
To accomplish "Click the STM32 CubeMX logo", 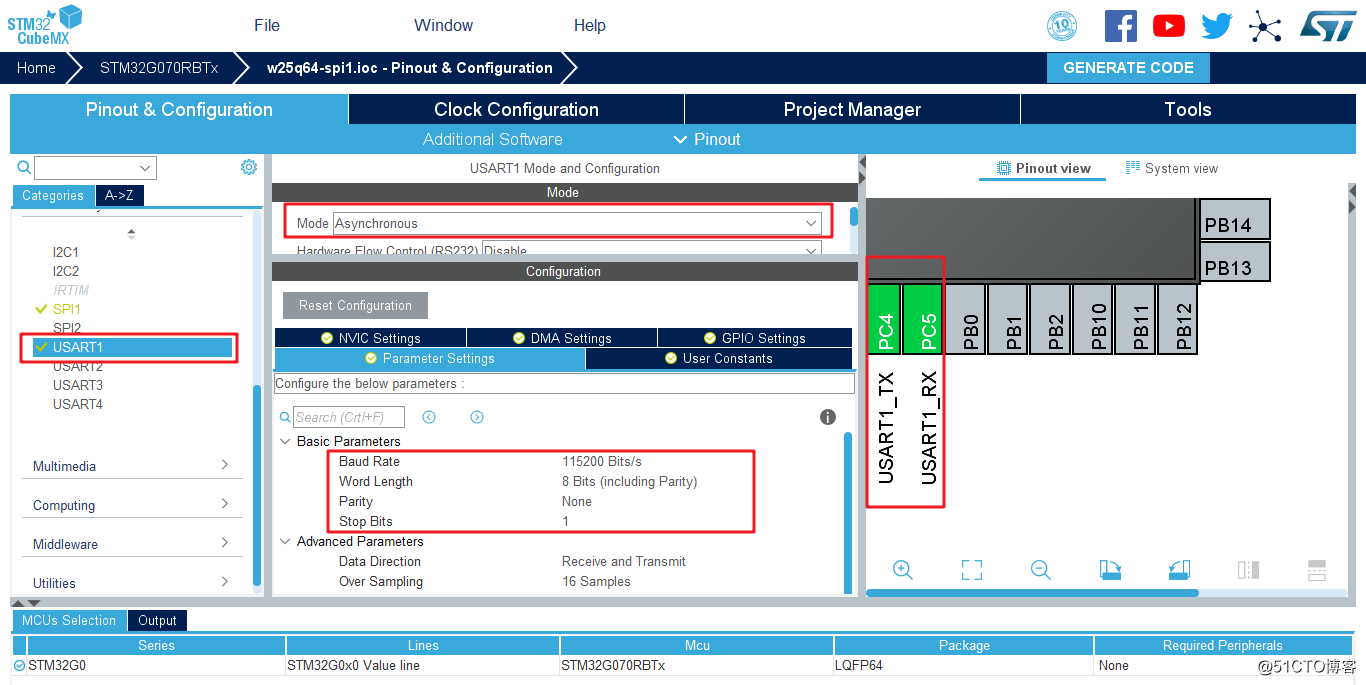I will (x=45, y=25).
